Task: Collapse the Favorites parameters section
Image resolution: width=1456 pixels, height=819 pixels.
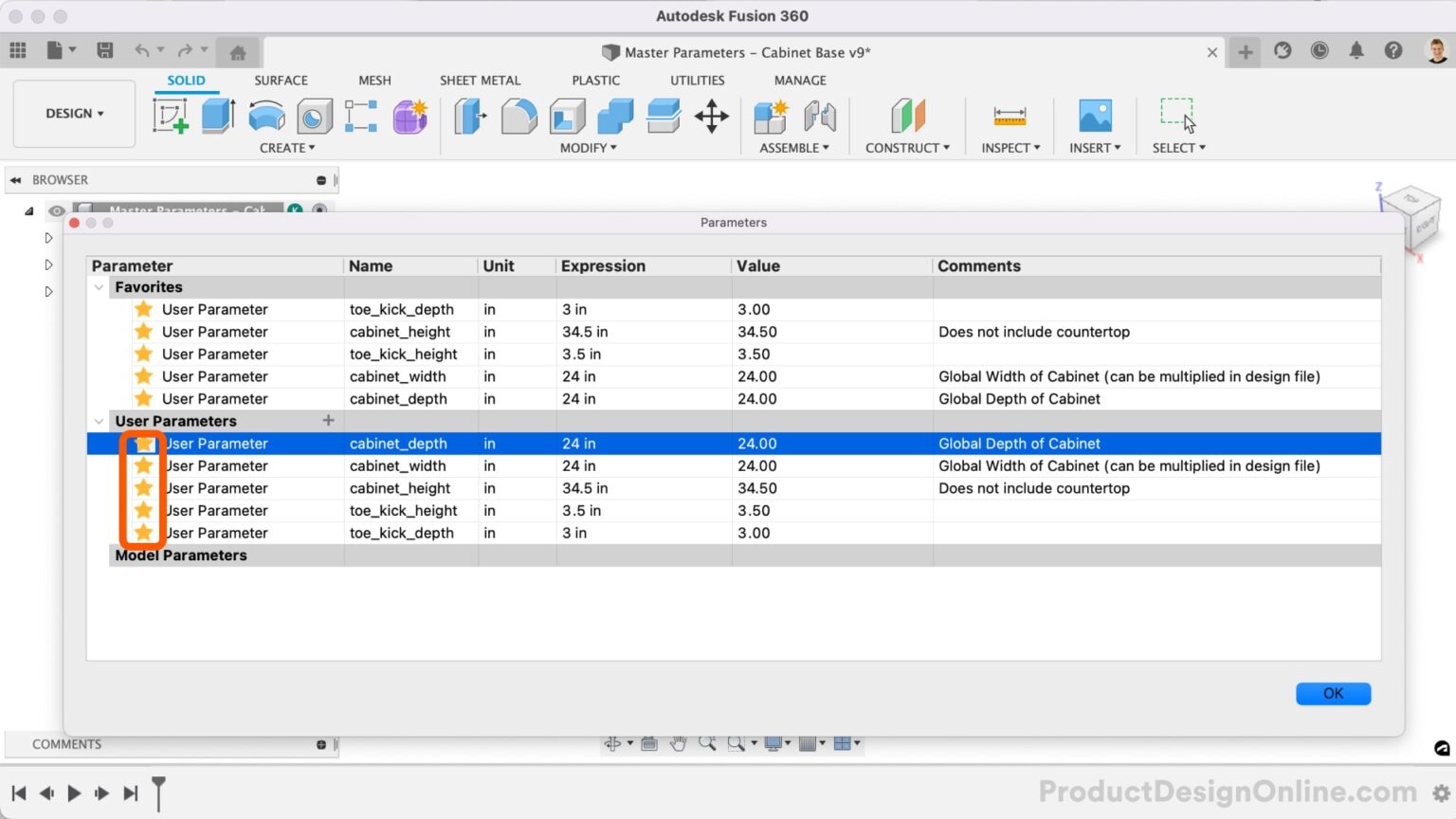Action: pyautogui.click(x=99, y=286)
